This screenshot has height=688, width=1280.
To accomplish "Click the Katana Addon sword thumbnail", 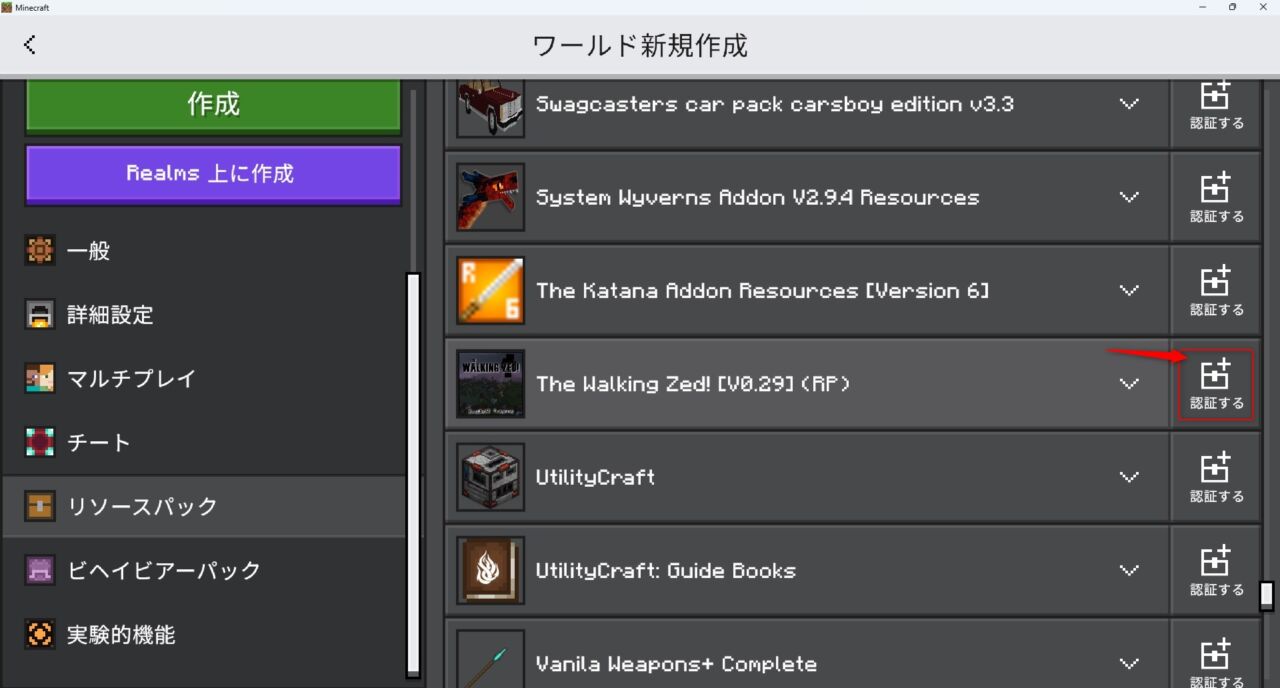I will [x=491, y=290].
